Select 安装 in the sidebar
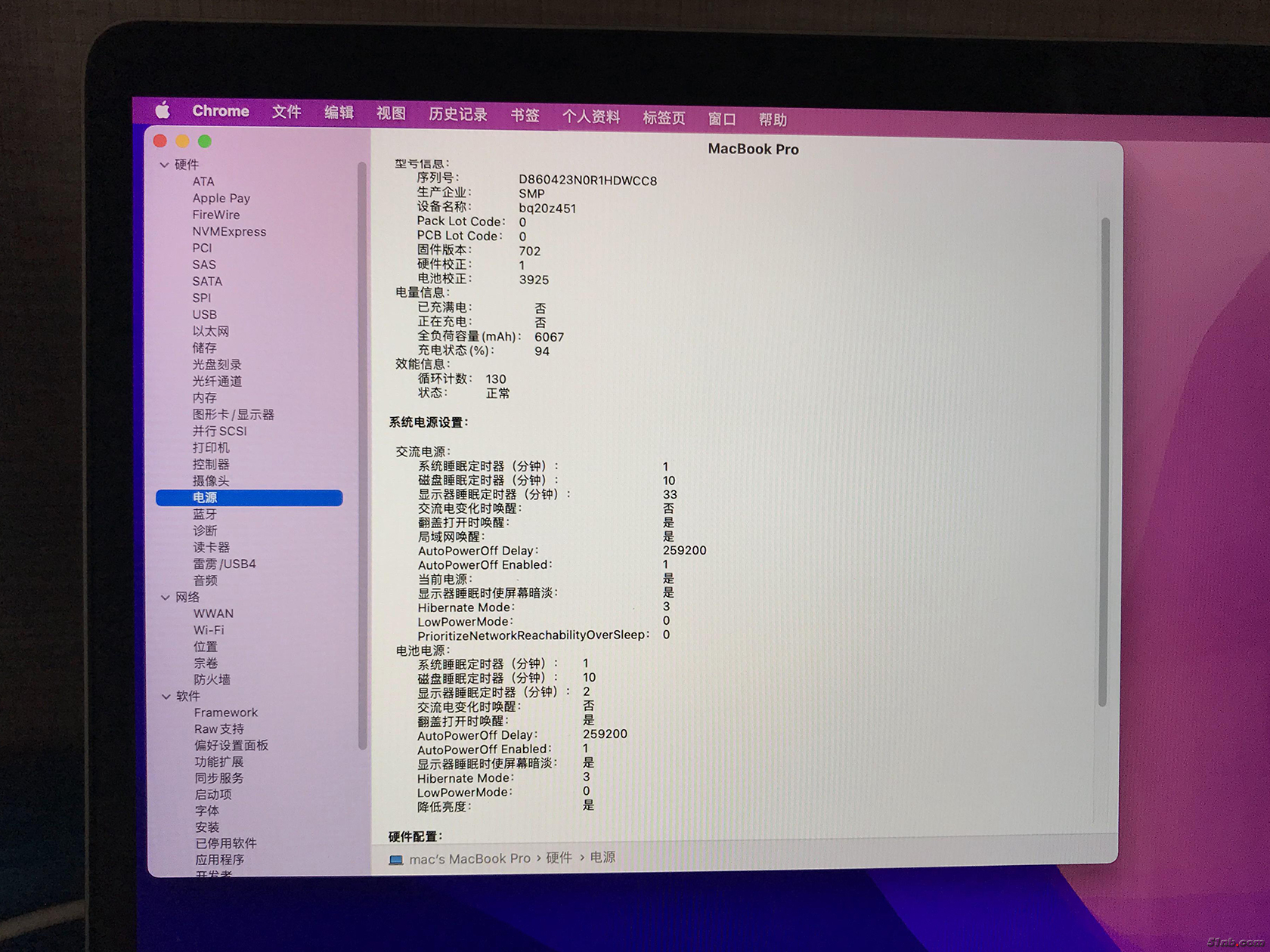 [207, 827]
